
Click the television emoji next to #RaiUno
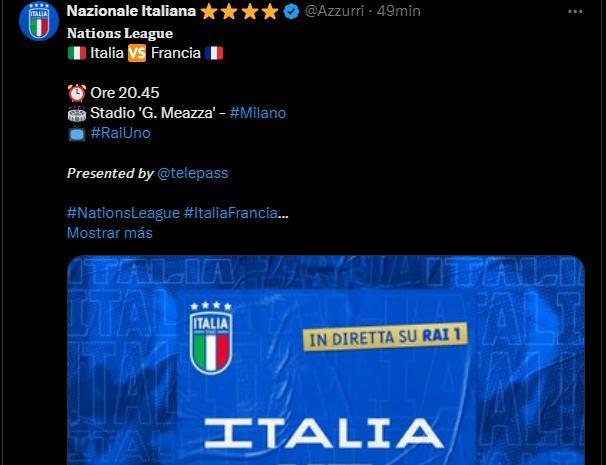(x=77, y=133)
